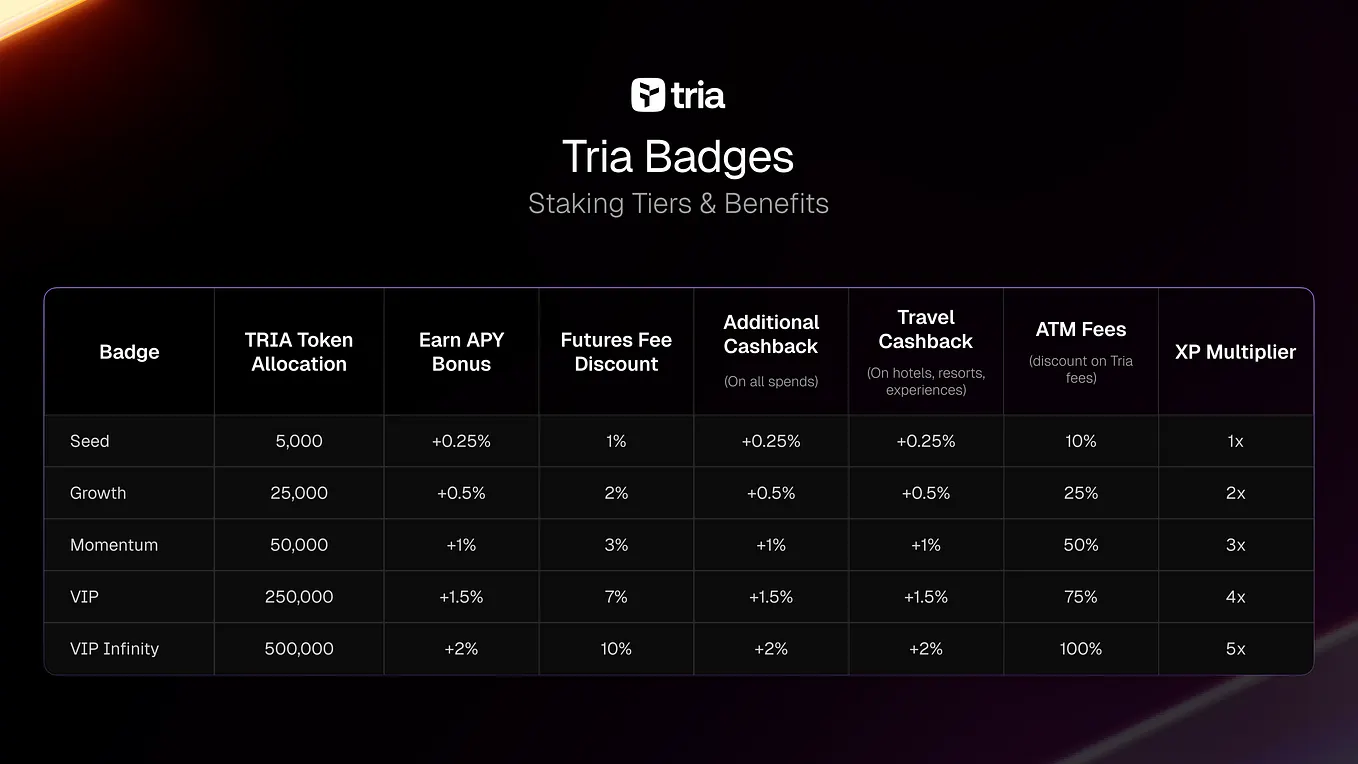Select the 500,000 token allocation cell
The width and height of the screenshot is (1358, 764).
pyautogui.click(x=299, y=649)
